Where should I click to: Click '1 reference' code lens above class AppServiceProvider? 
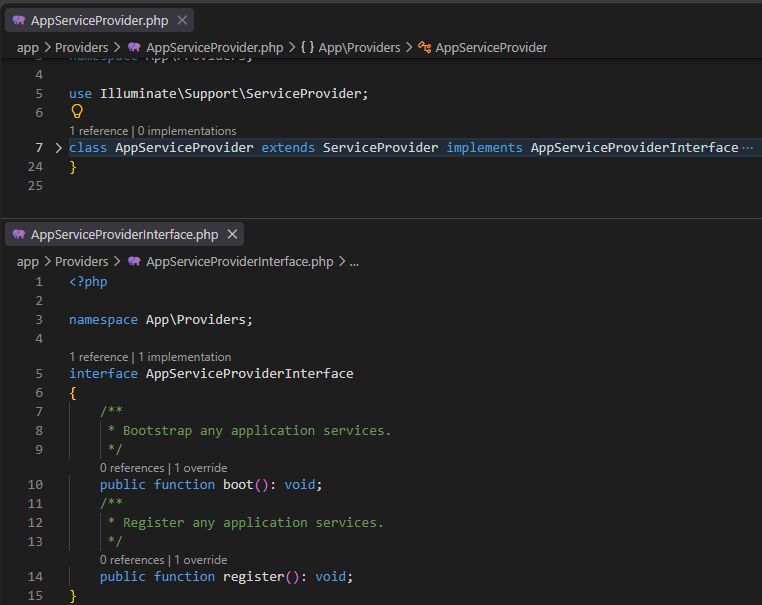point(99,131)
